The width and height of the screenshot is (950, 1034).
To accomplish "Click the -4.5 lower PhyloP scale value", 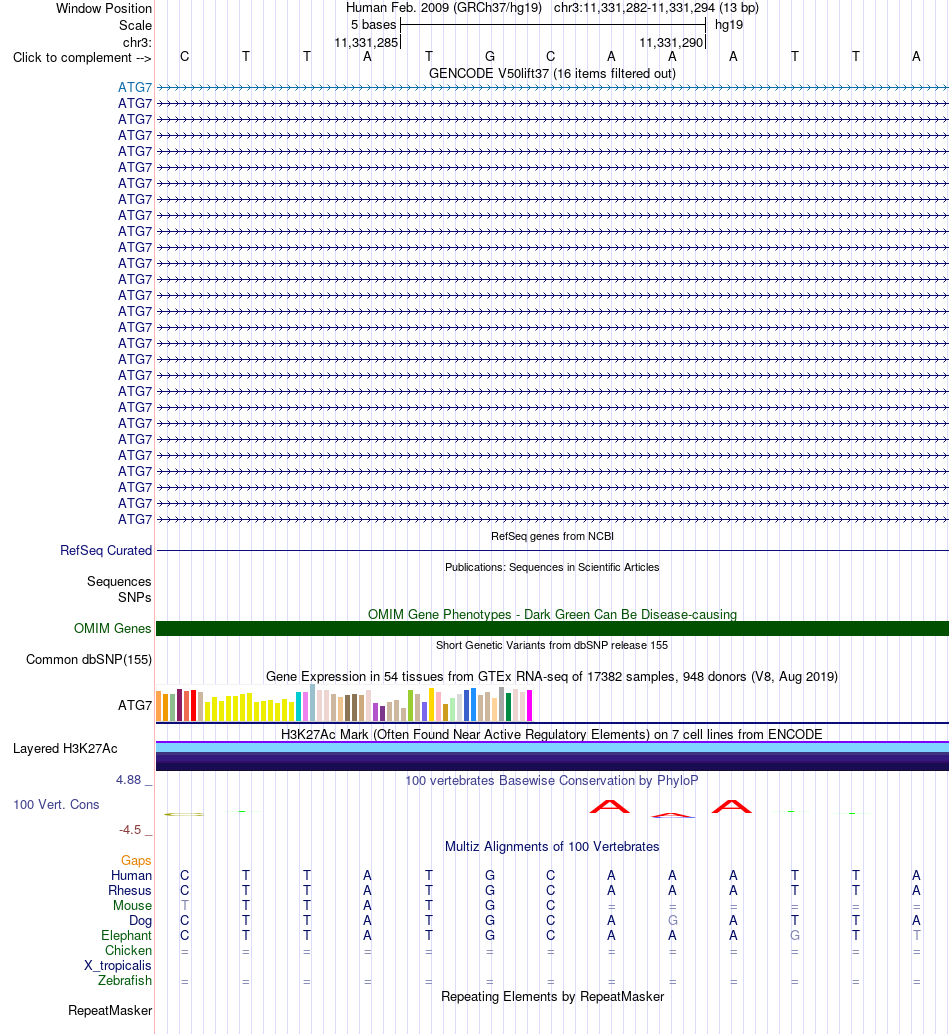I will coord(130,830).
